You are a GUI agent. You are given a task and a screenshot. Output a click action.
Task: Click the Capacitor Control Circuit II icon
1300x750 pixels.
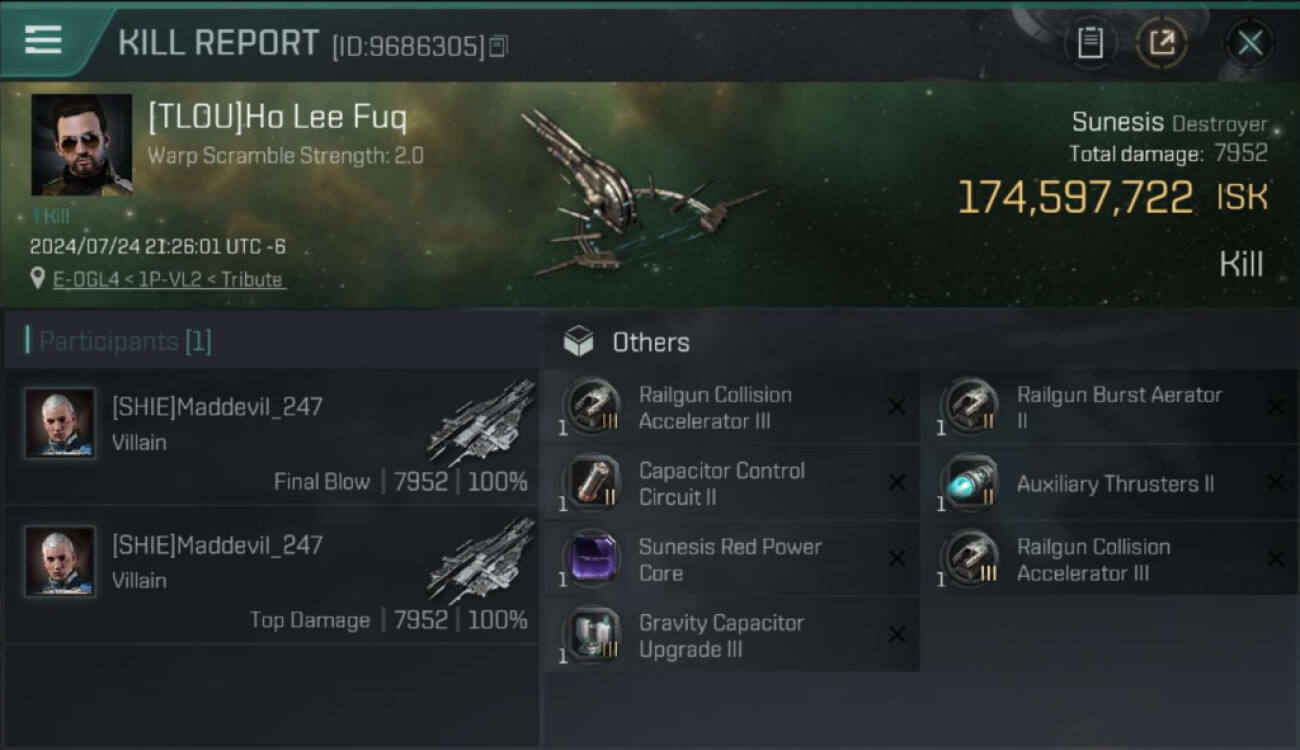[x=592, y=483]
